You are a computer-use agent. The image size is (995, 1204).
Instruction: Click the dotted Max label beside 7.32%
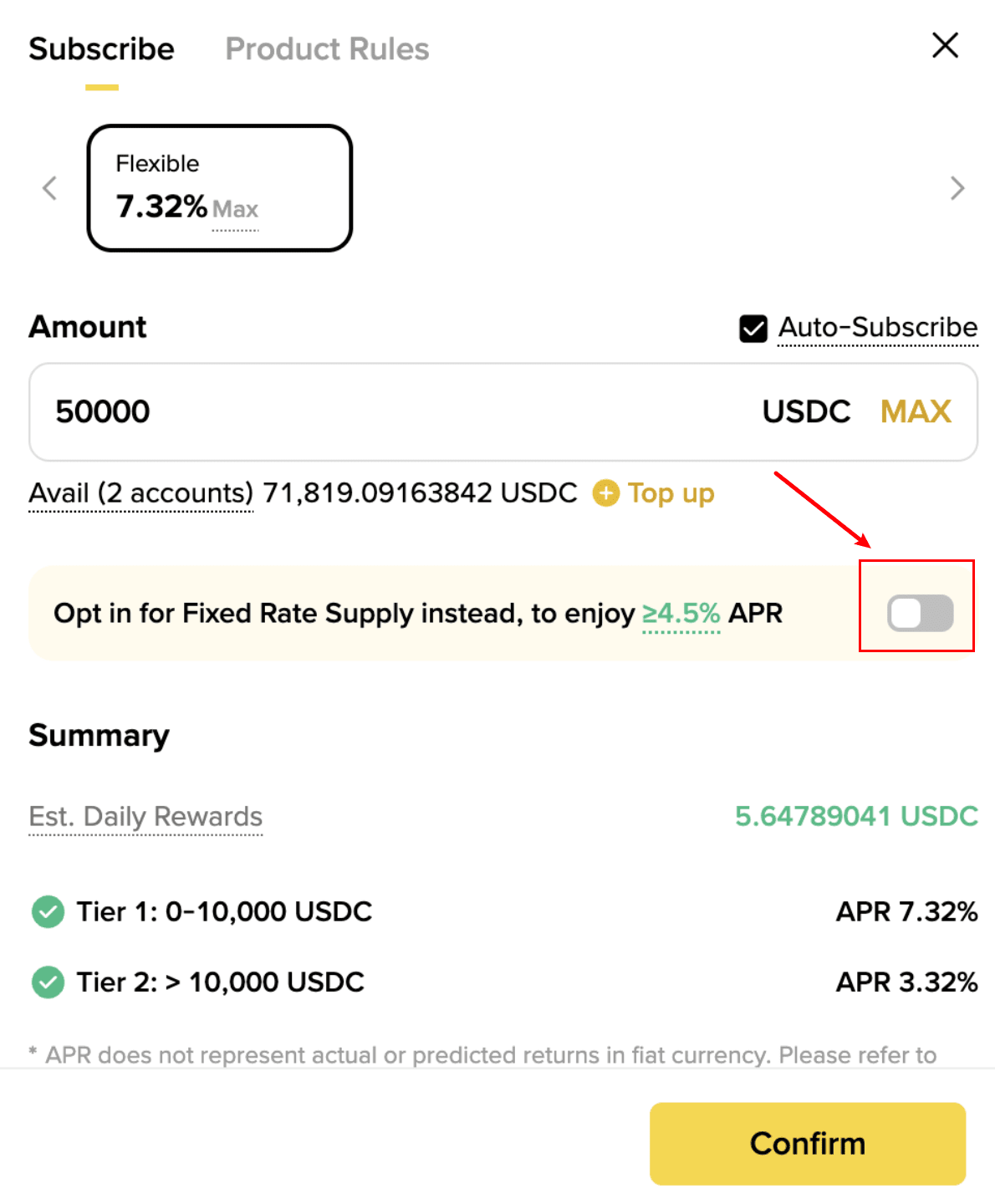[235, 209]
